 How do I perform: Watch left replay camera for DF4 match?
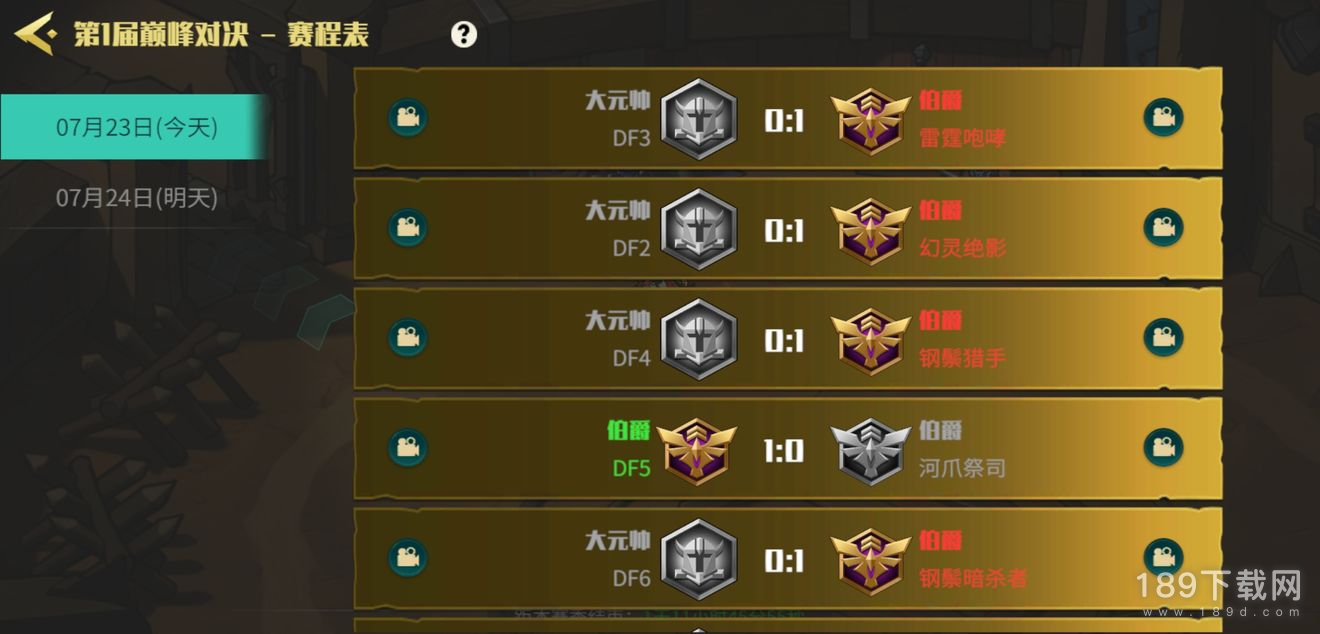pos(407,338)
